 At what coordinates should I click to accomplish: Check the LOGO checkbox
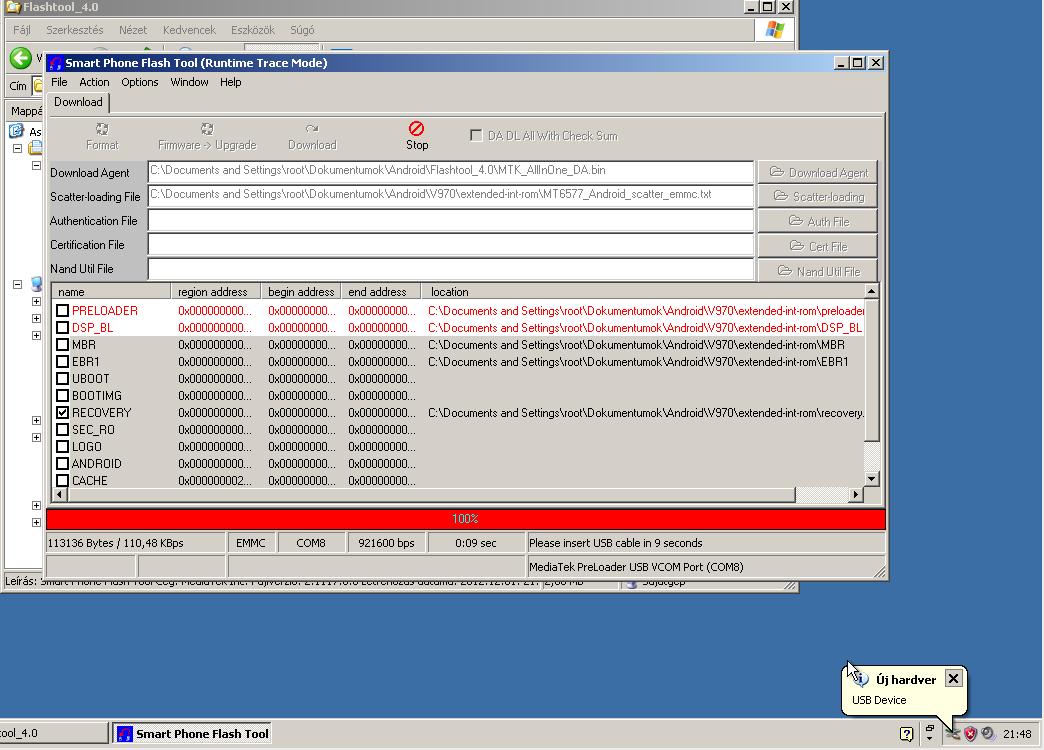(x=63, y=446)
